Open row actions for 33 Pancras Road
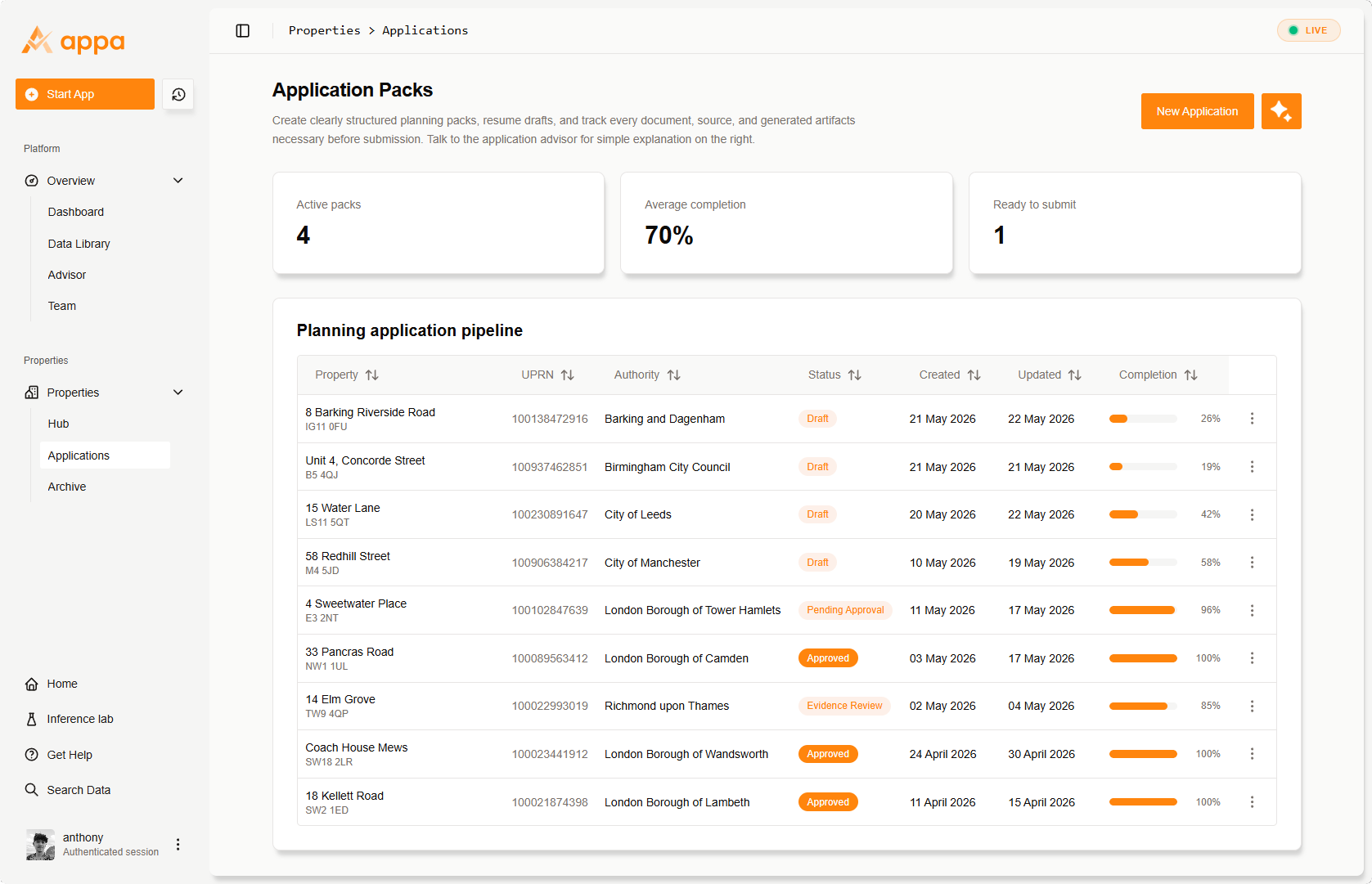Viewport: 1372px width, 884px height. (1252, 658)
